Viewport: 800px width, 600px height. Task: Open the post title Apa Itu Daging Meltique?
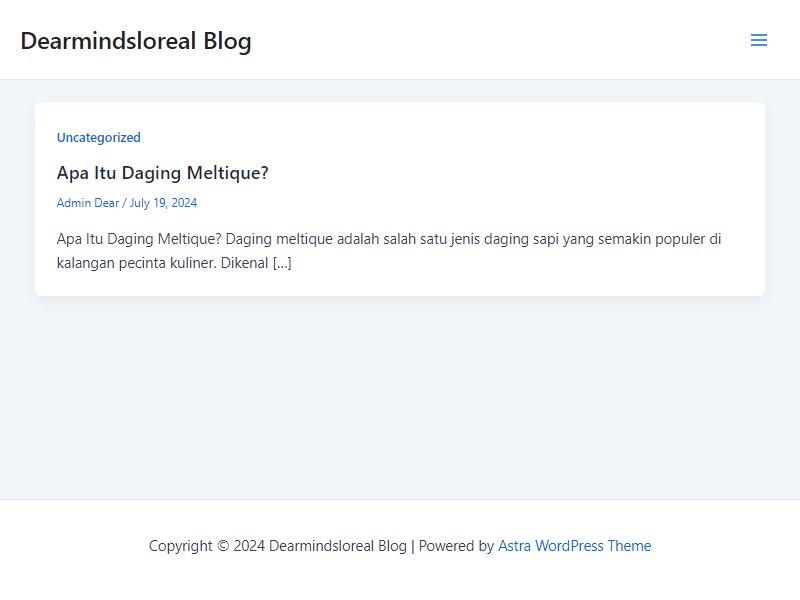(x=162, y=172)
